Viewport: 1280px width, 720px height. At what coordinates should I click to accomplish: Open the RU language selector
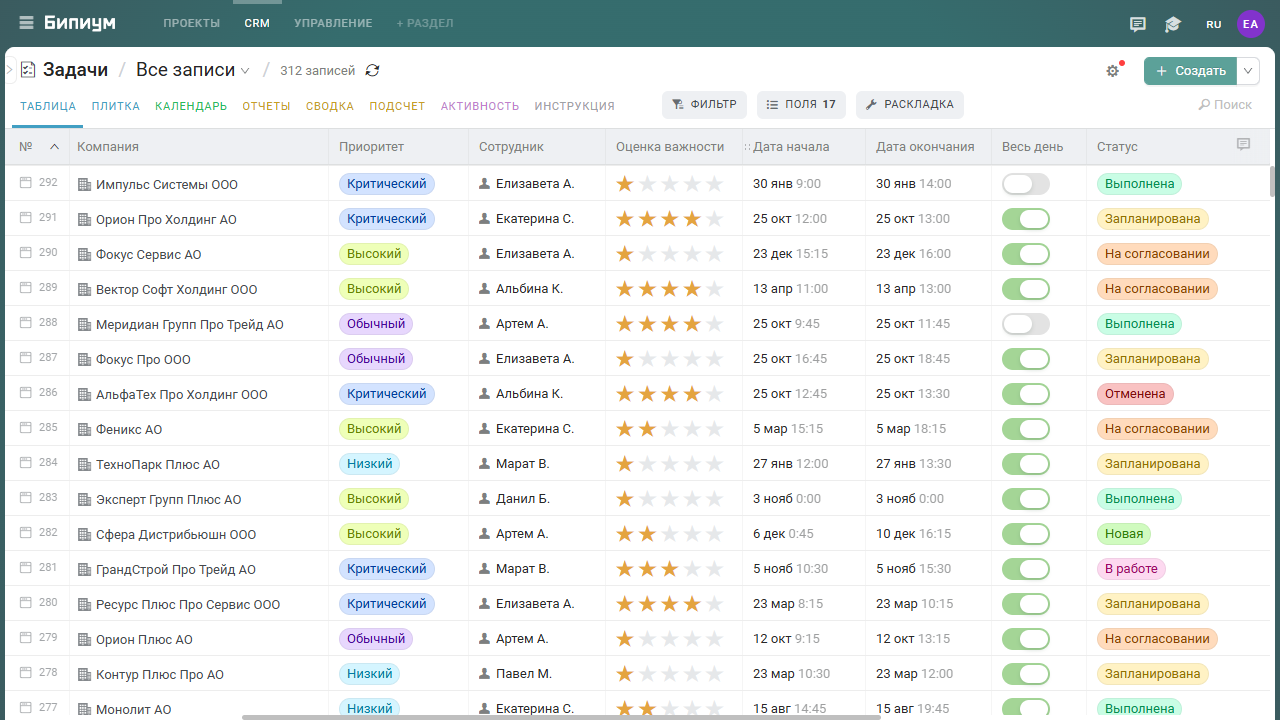pyautogui.click(x=1214, y=24)
